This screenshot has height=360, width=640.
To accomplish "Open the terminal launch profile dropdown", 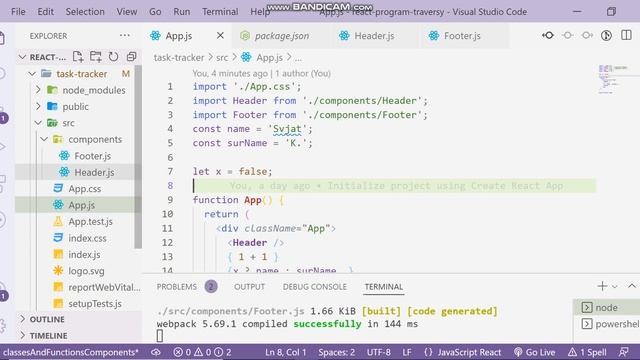I will pos(615,287).
